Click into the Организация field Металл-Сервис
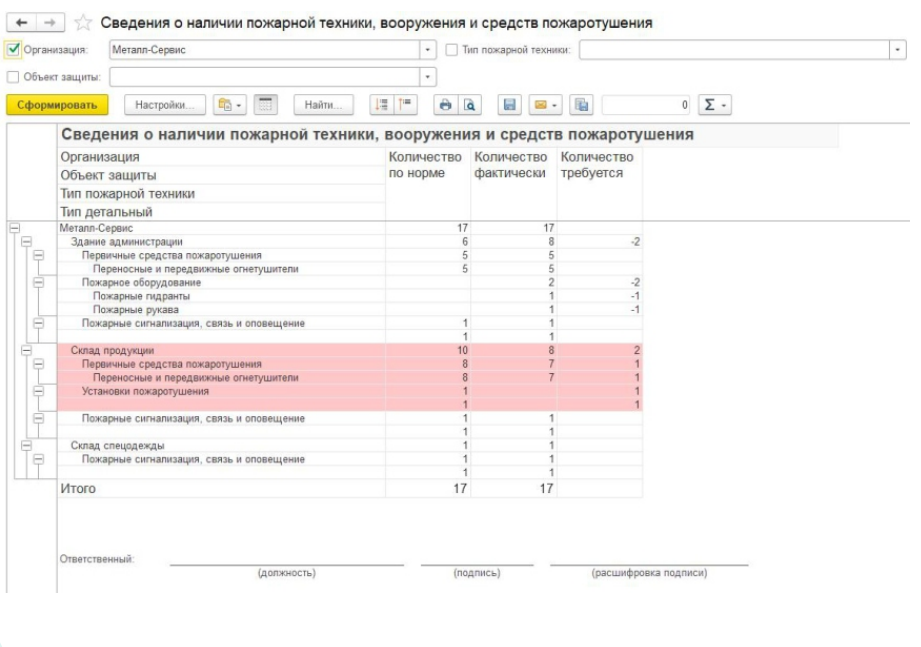921x647 pixels. tap(264, 50)
